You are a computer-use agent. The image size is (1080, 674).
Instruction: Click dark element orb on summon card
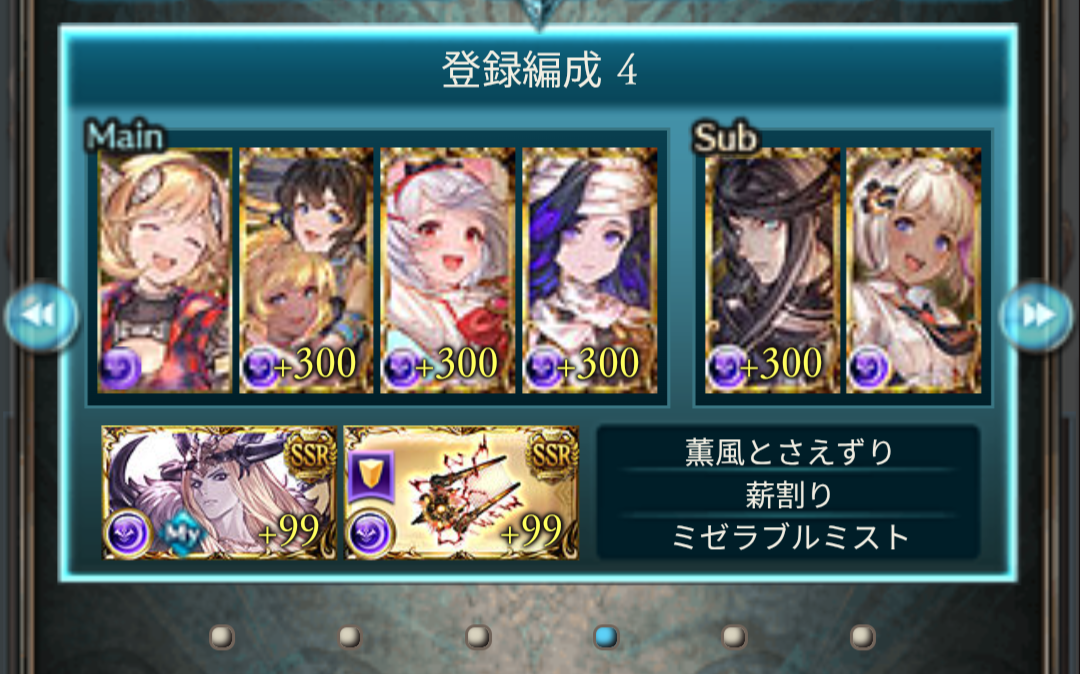pyautogui.click(x=129, y=533)
